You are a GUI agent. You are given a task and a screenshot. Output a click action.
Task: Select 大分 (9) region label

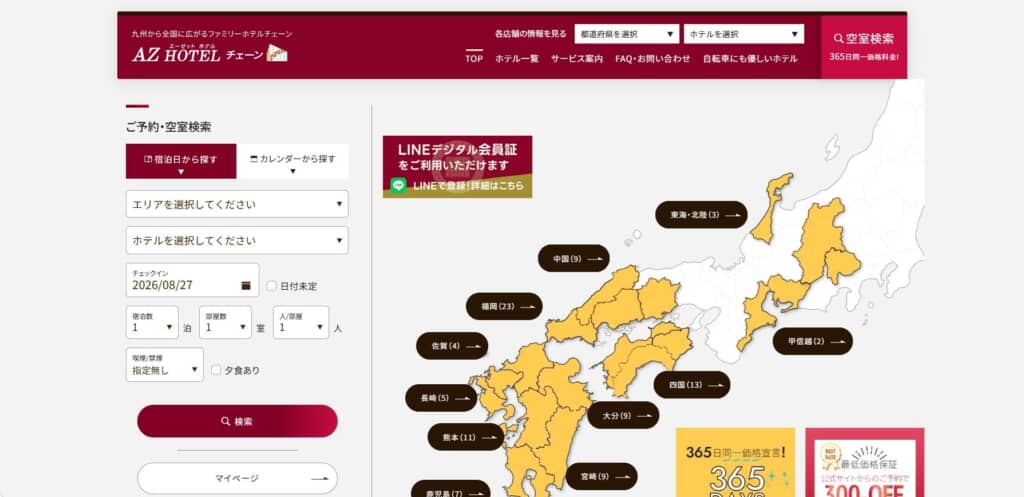coord(623,415)
